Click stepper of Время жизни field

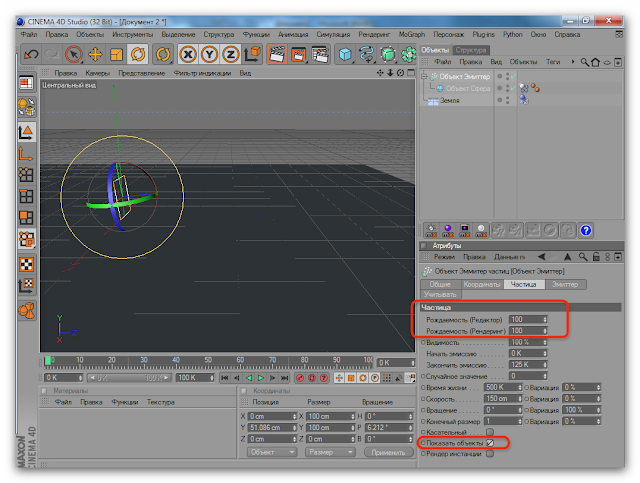[520, 387]
